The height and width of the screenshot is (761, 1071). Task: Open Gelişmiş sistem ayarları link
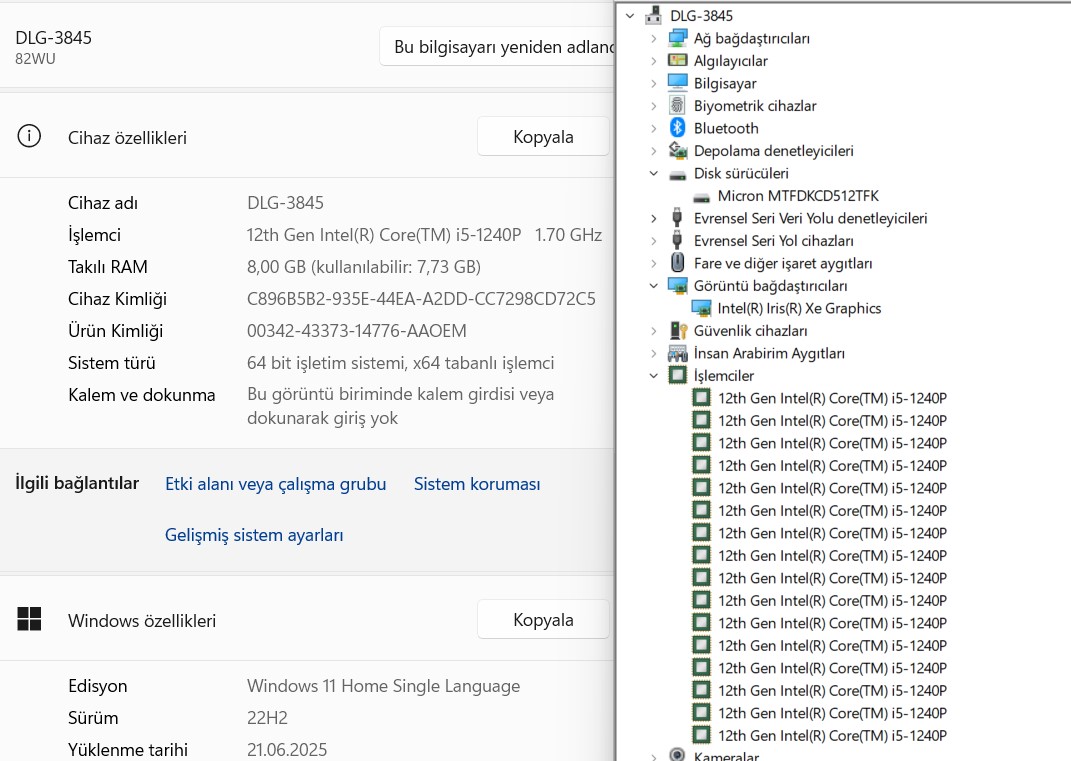pos(254,535)
